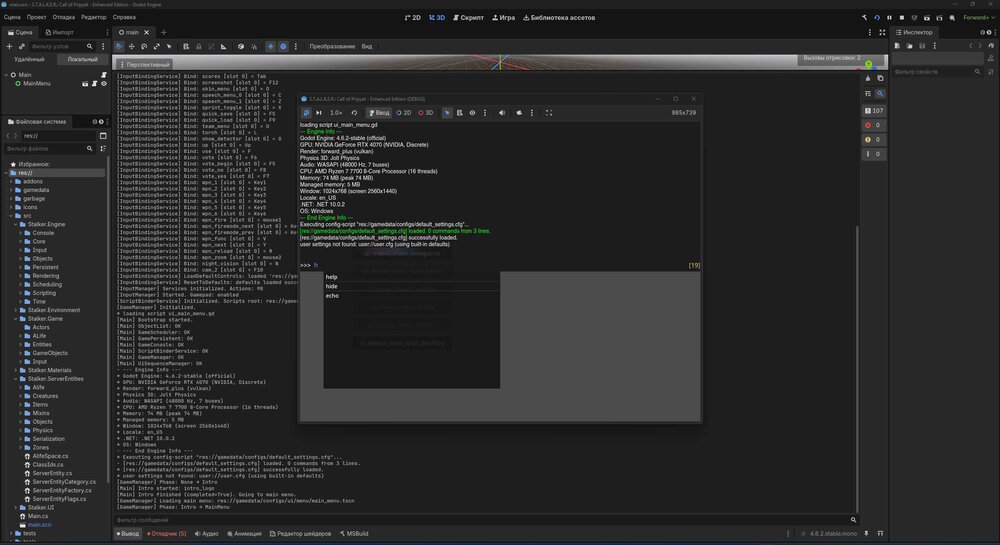Reload the running project icon

coord(877,18)
